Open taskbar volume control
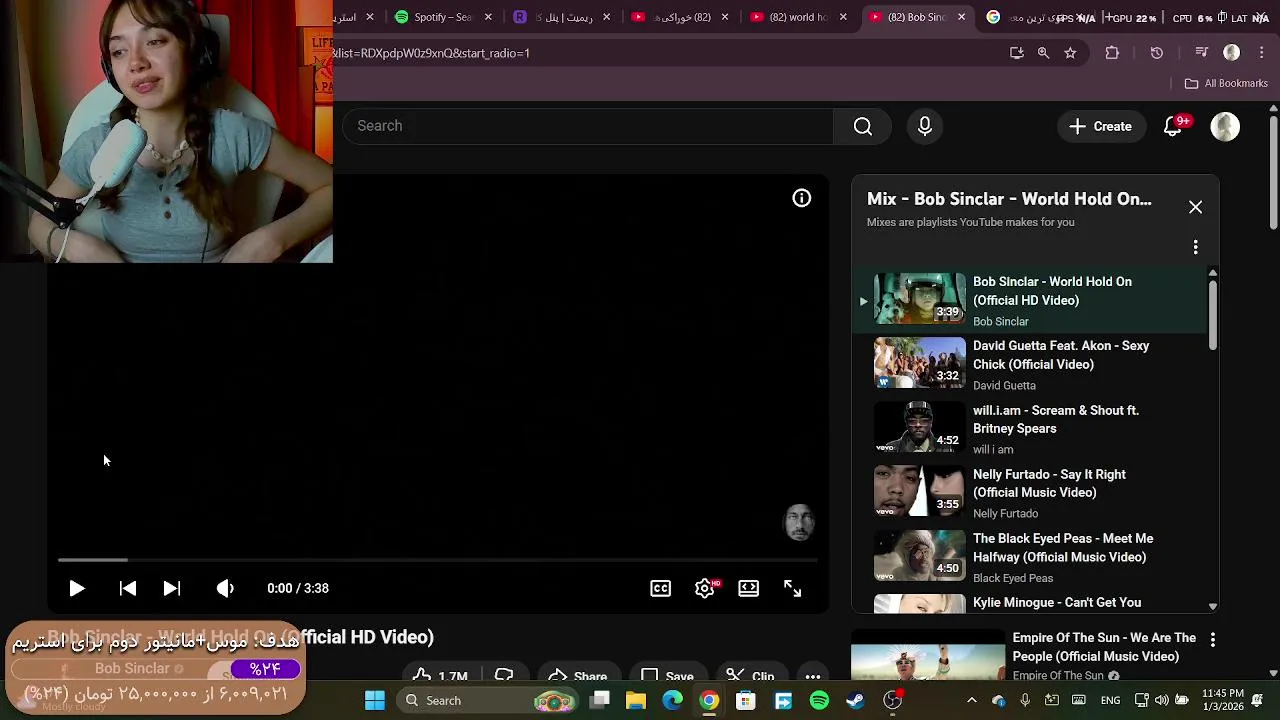Image resolution: width=1280 pixels, height=720 pixels. point(1160,701)
